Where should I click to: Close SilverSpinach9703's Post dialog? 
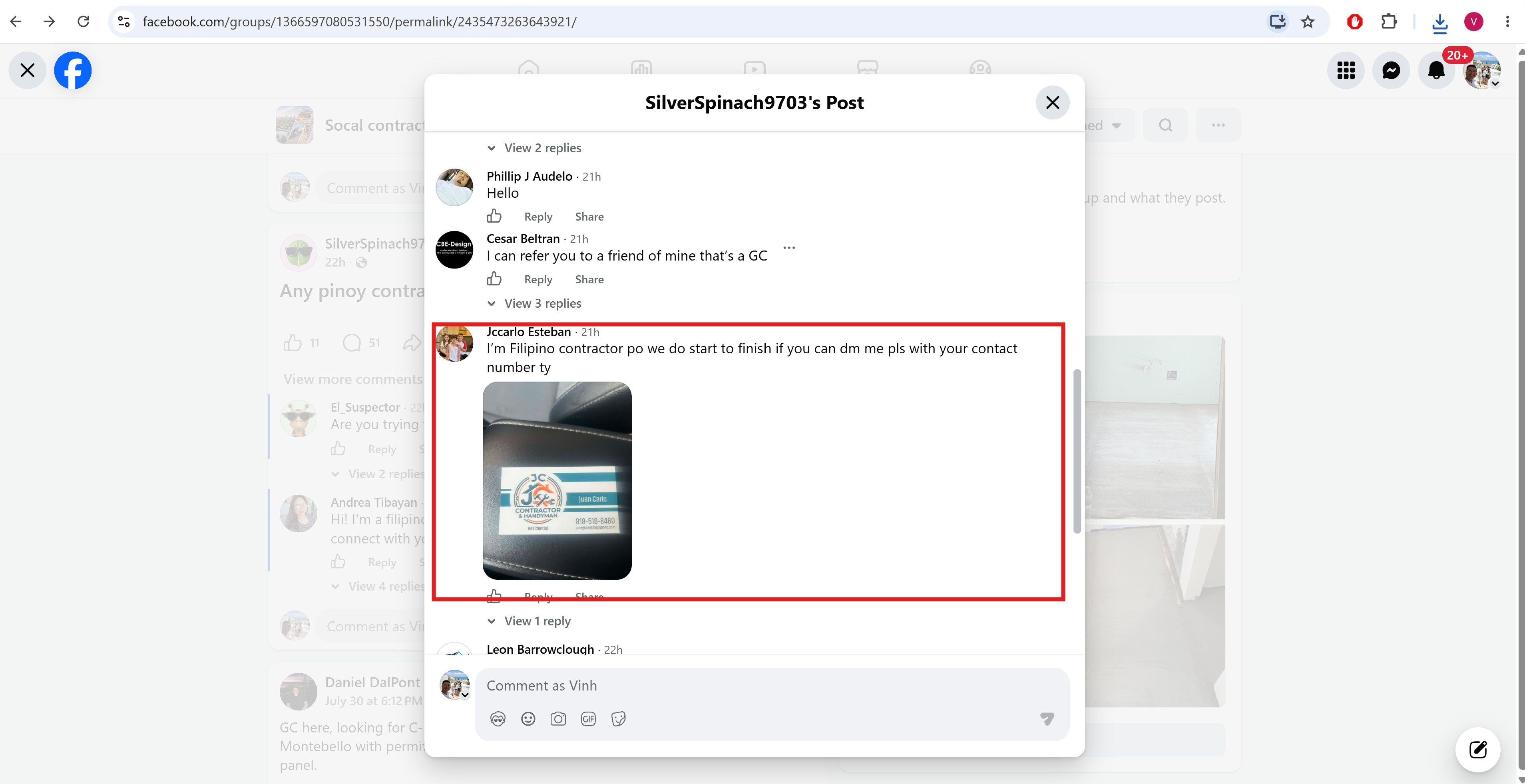1053,102
